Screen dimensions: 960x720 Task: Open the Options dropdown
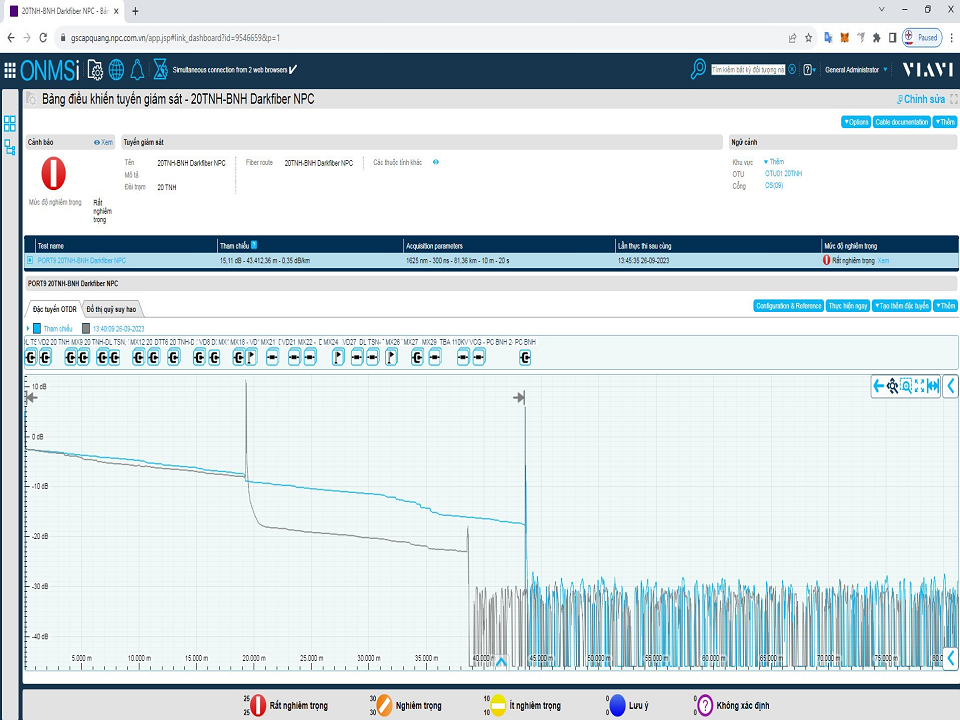point(855,122)
